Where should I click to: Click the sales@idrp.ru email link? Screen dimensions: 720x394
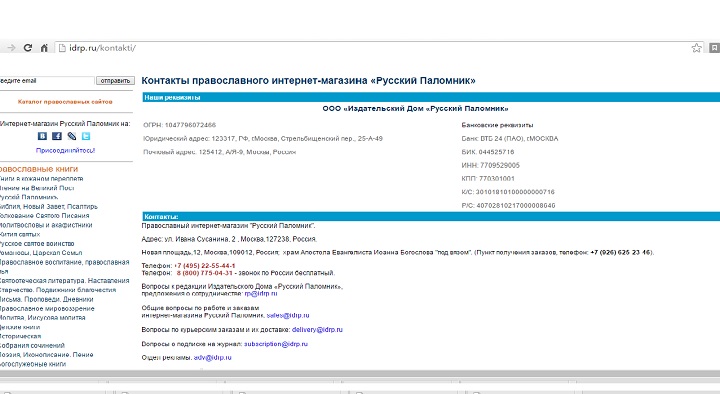click(288, 315)
